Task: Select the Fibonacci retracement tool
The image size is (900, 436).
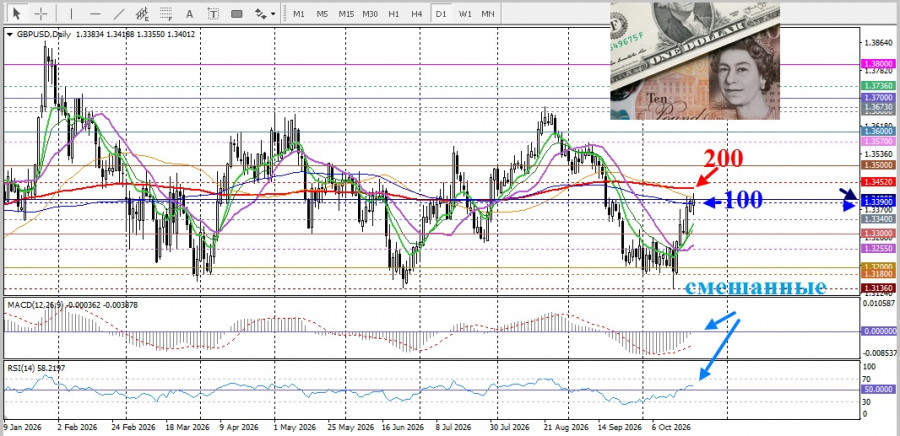Action: (x=166, y=13)
